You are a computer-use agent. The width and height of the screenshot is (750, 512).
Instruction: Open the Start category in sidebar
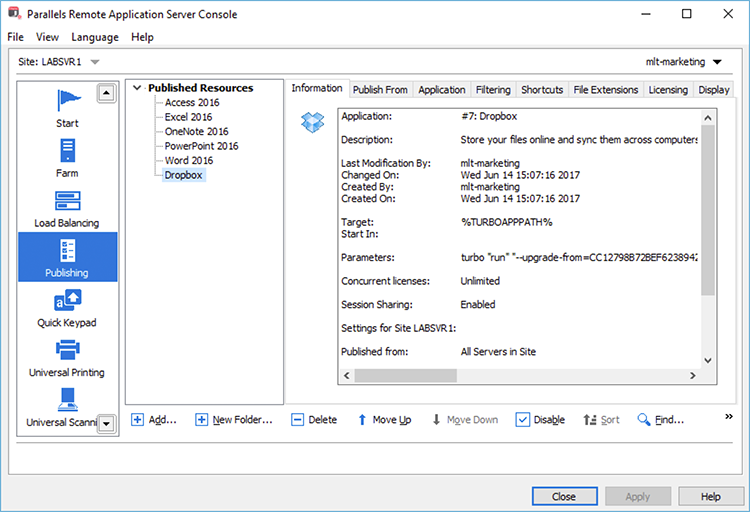click(x=67, y=109)
